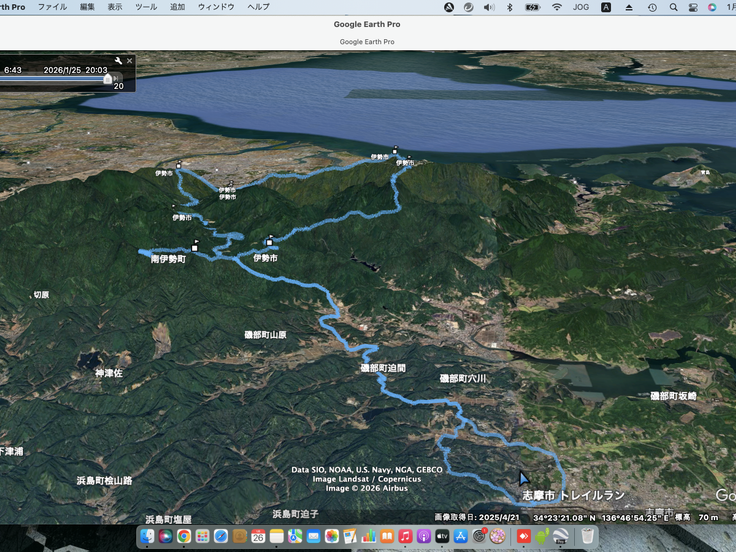
Task: Open the volume menu bar icon
Action: [x=488, y=7]
